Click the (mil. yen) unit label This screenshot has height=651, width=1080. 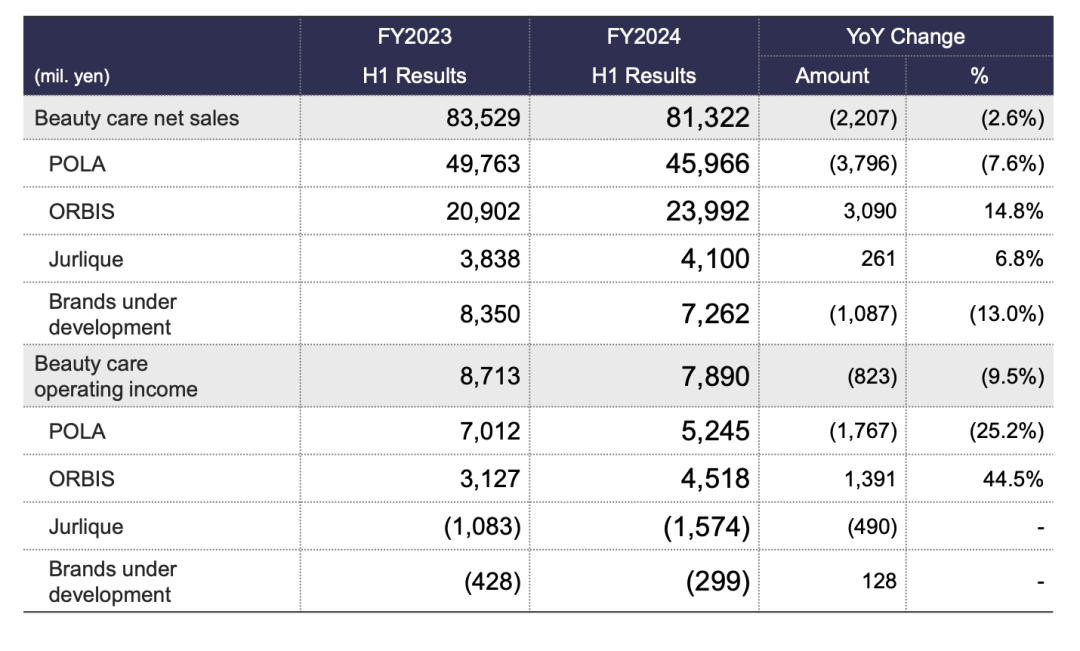click(72, 76)
